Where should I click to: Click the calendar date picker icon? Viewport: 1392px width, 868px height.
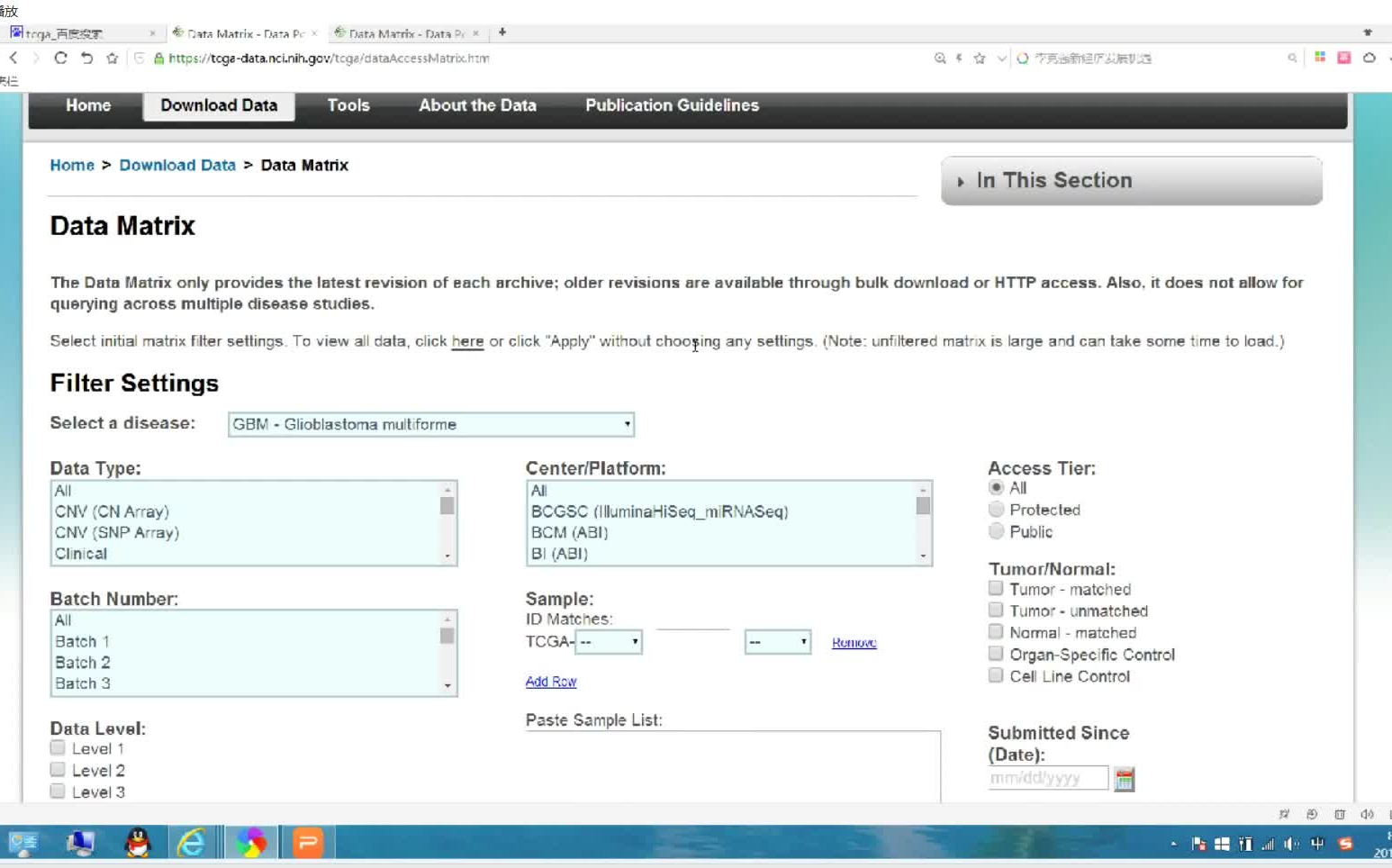tap(1125, 779)
